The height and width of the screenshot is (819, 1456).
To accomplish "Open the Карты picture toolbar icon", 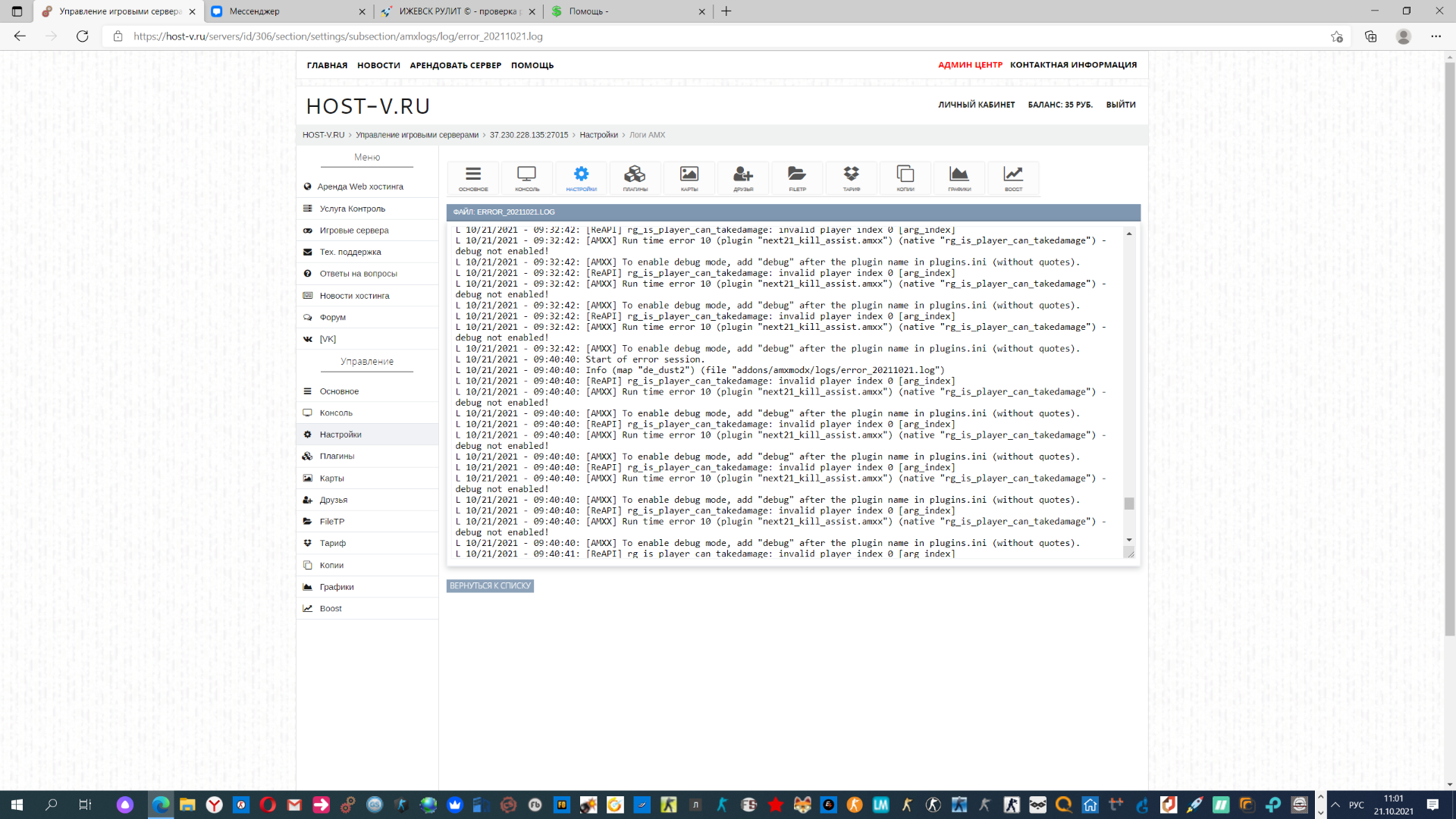I will coord(689,178).
